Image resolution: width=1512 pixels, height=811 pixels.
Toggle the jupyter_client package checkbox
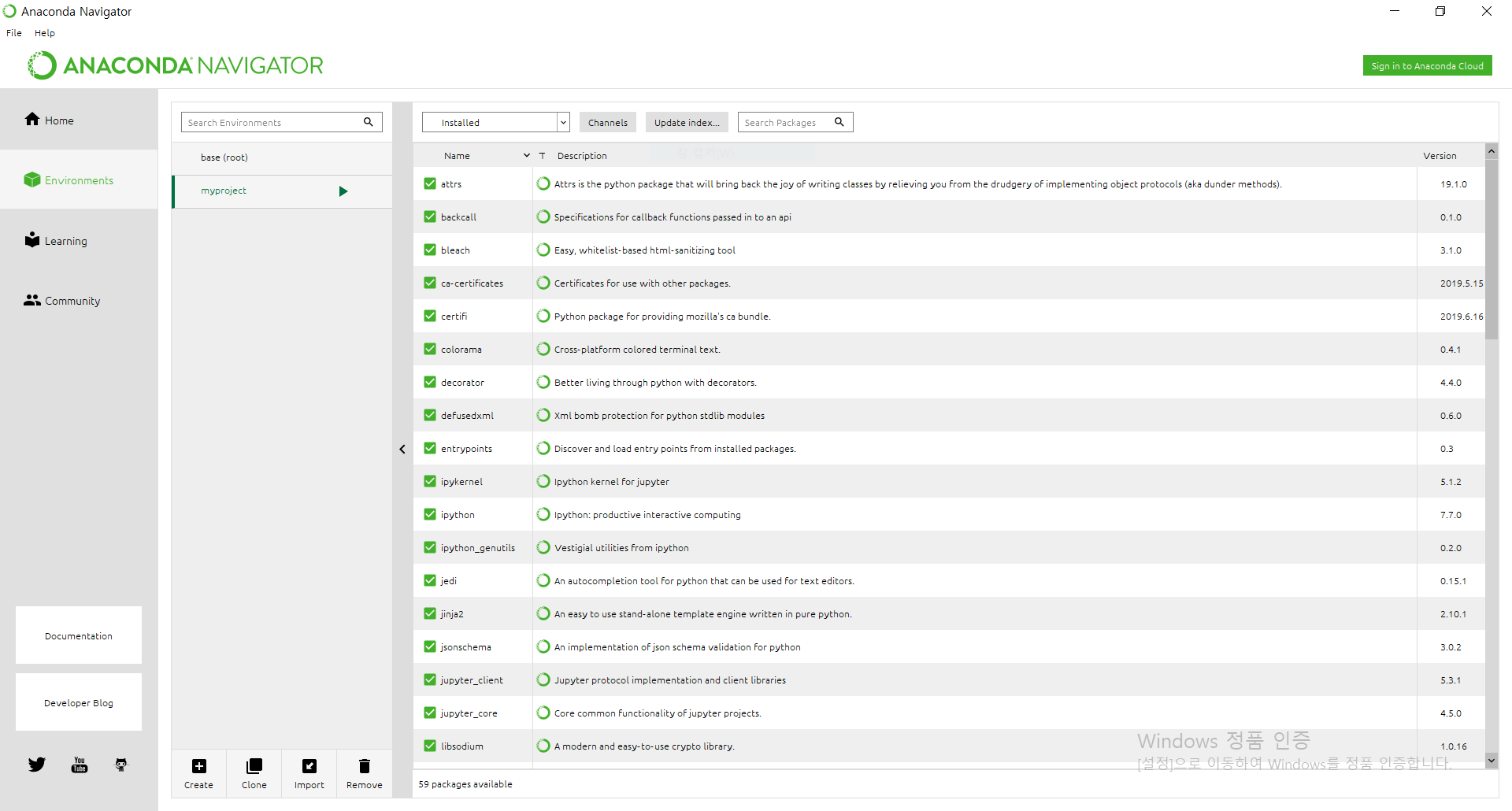point(430,680)
